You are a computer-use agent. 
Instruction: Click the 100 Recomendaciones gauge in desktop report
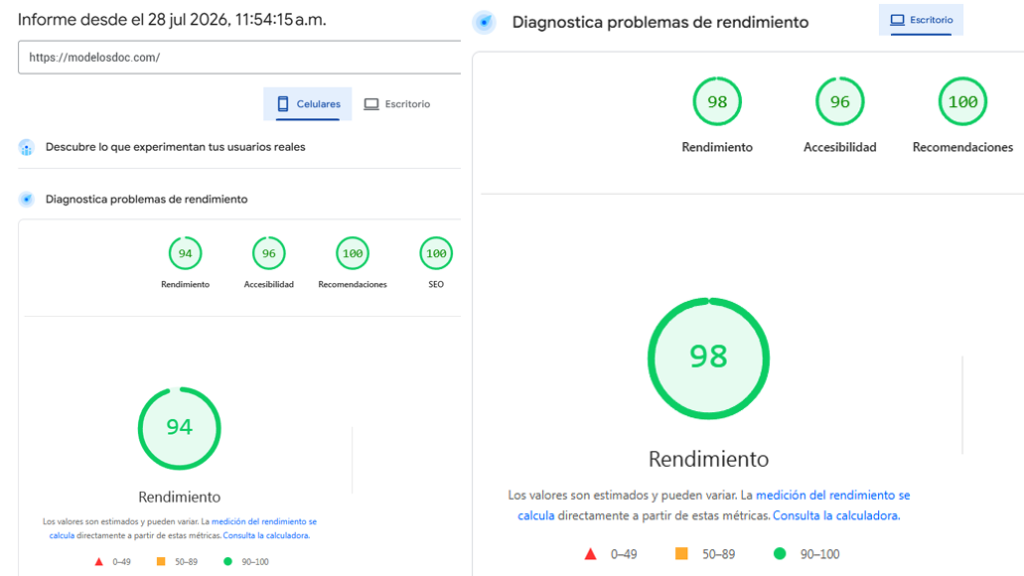[x=963, y=102]
